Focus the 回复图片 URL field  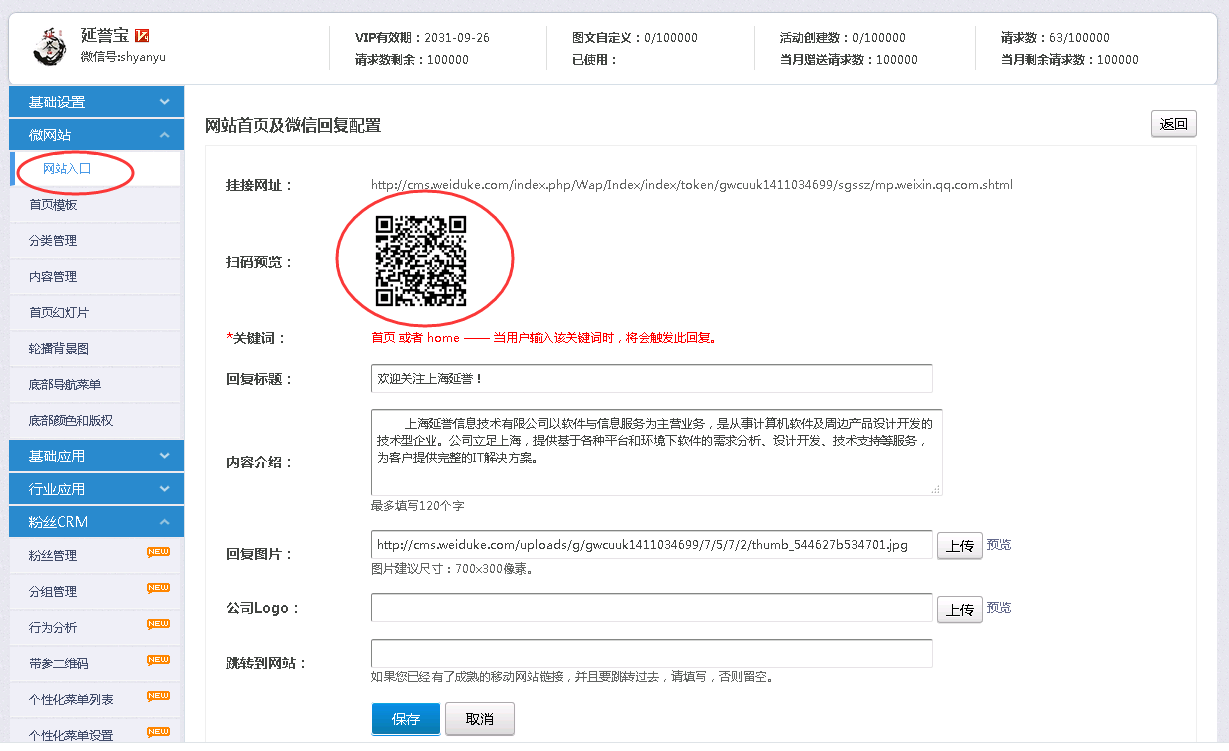pos(652,545)
